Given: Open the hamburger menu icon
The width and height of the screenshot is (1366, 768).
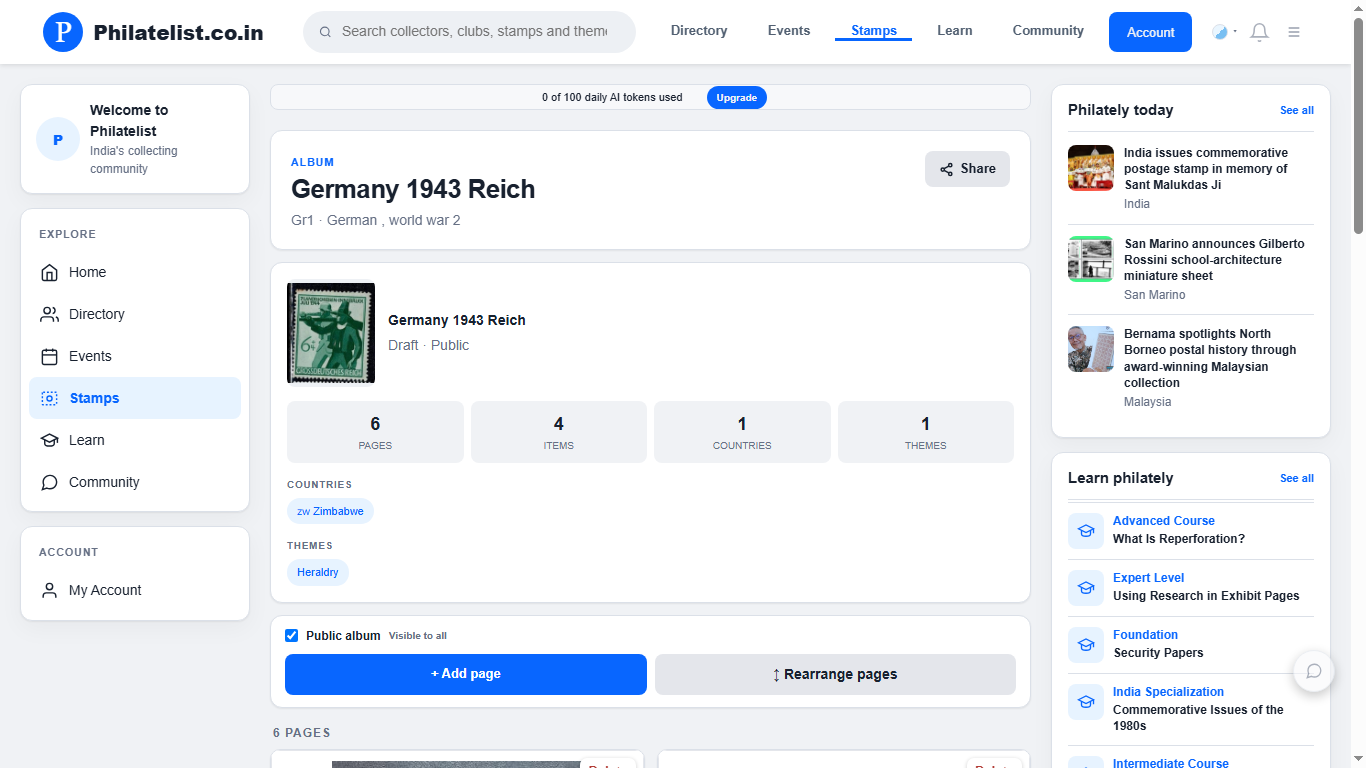Looking at the screenshot, I should (x=1294, y=32).
